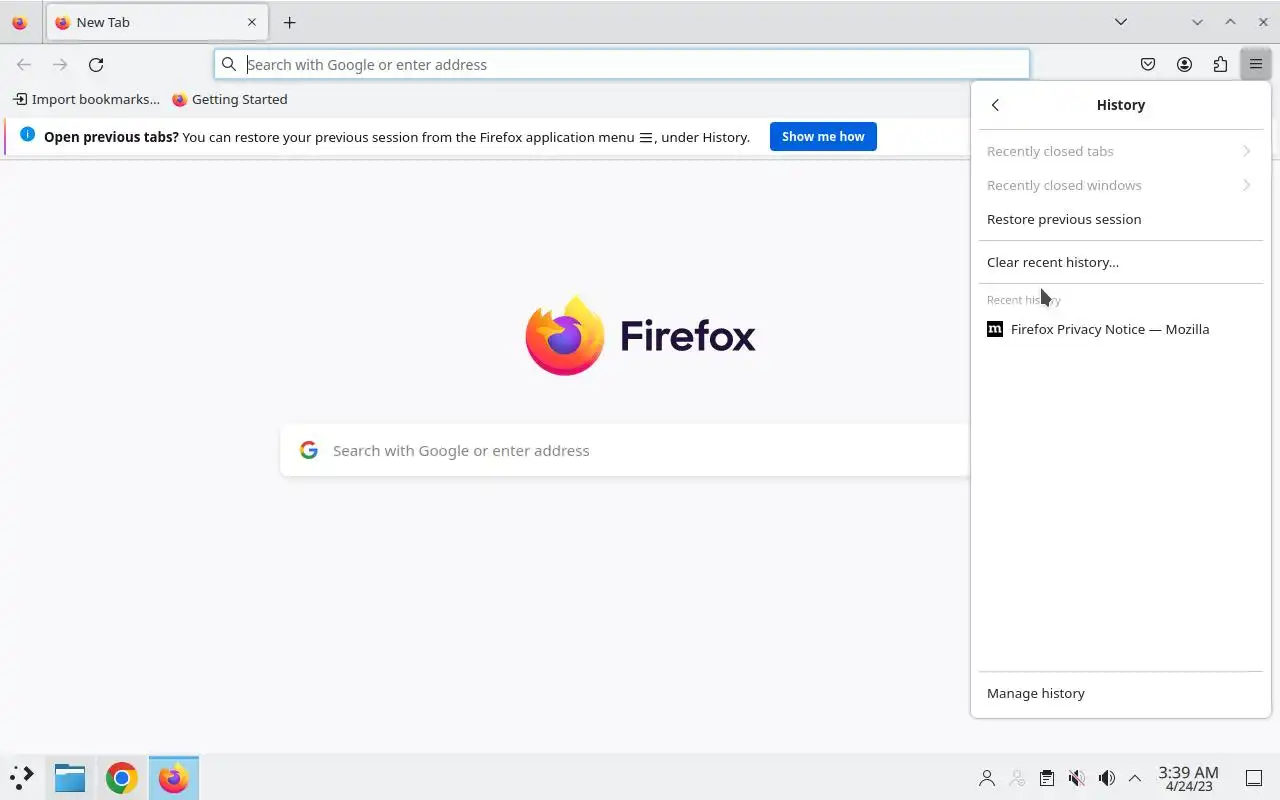Click the user icon in system tray
Image resolution: width=1280 pixels, height=800 pixels.
(987, 778)
